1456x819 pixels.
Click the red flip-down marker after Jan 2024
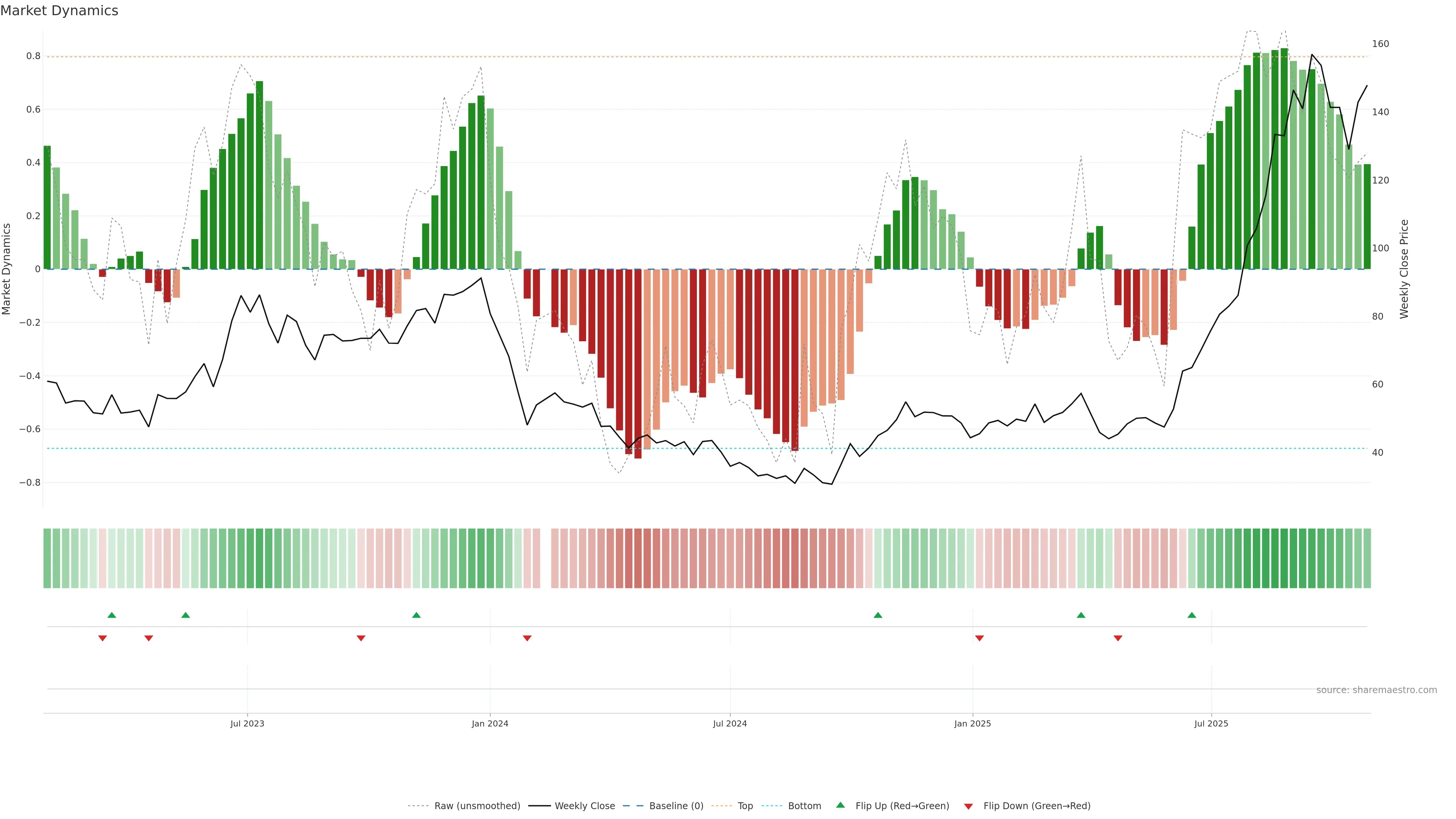[x=527, y=638]
